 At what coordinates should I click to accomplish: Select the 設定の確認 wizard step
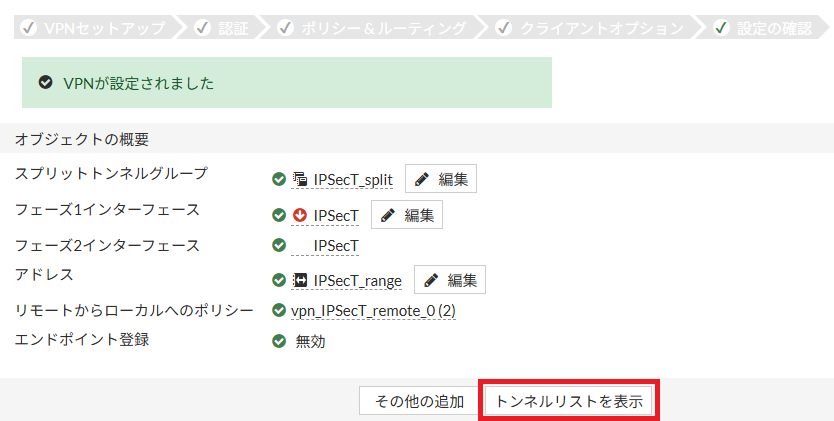tap(763, 28)
